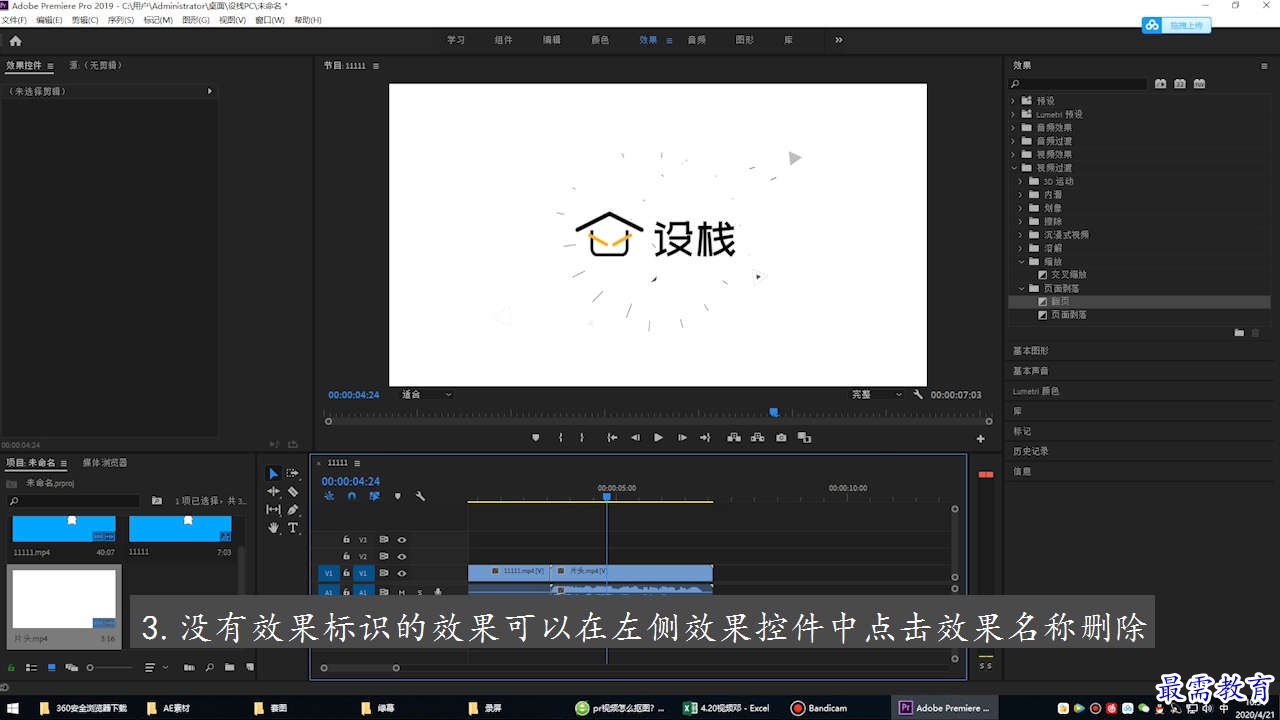The width and height of the screenshot is (1280, 720).
Task: Filter effects by 32-bit color icon
Action: pyautogui.click(x=1180, y=84)
